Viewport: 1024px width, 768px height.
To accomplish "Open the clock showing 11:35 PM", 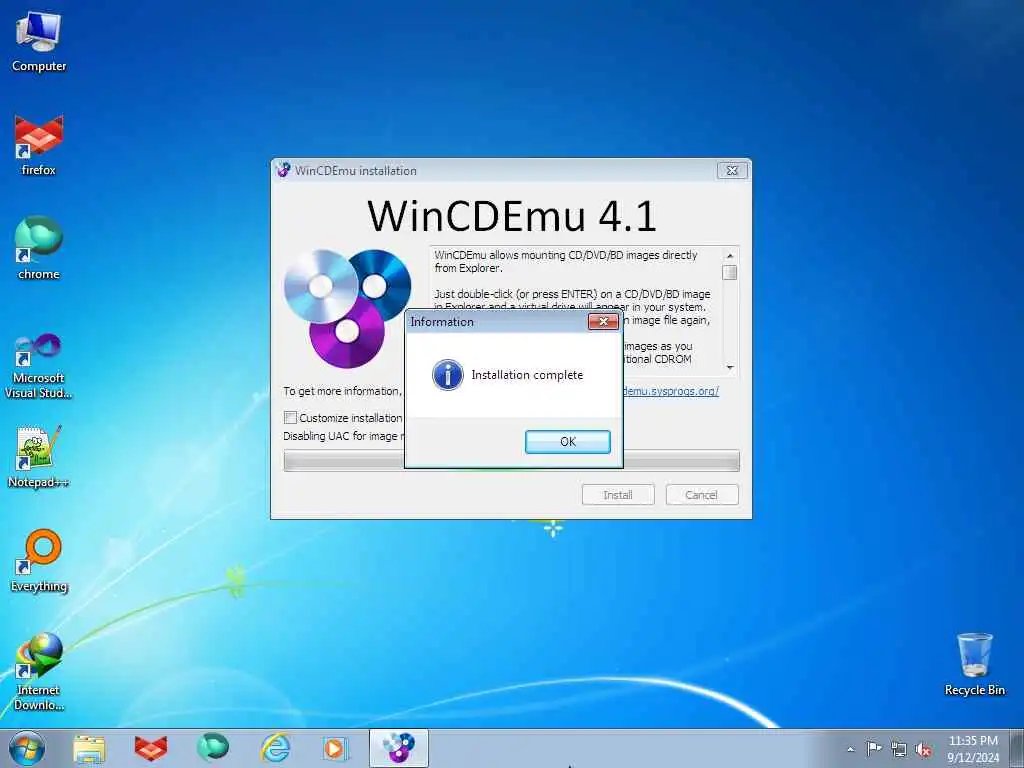I will 973,749.
